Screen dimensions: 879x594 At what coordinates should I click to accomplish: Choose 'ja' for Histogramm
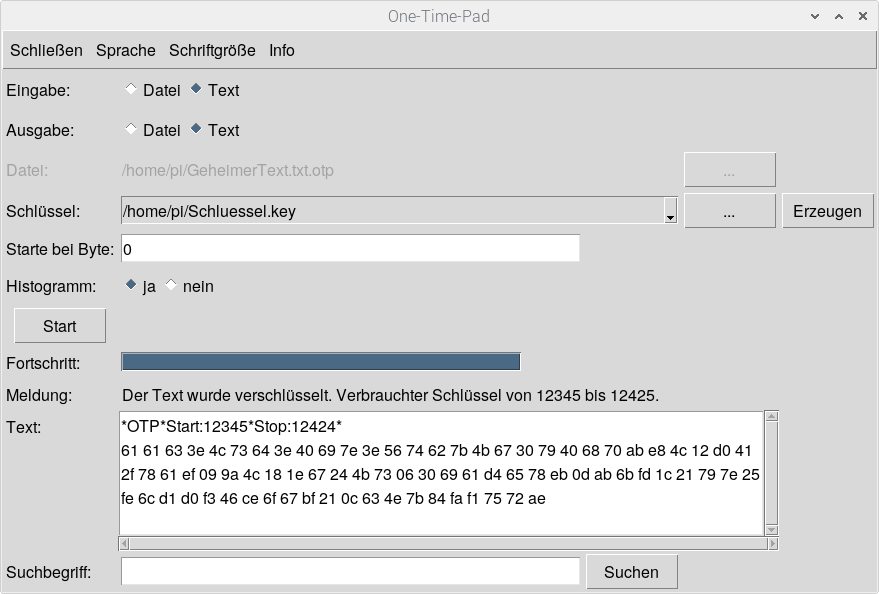tap(131, 286)
